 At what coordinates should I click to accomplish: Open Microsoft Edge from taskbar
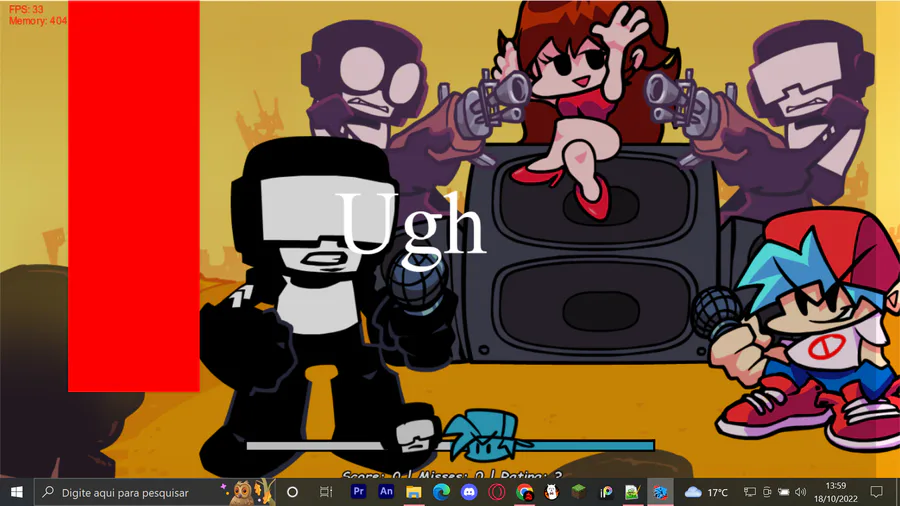441,492
